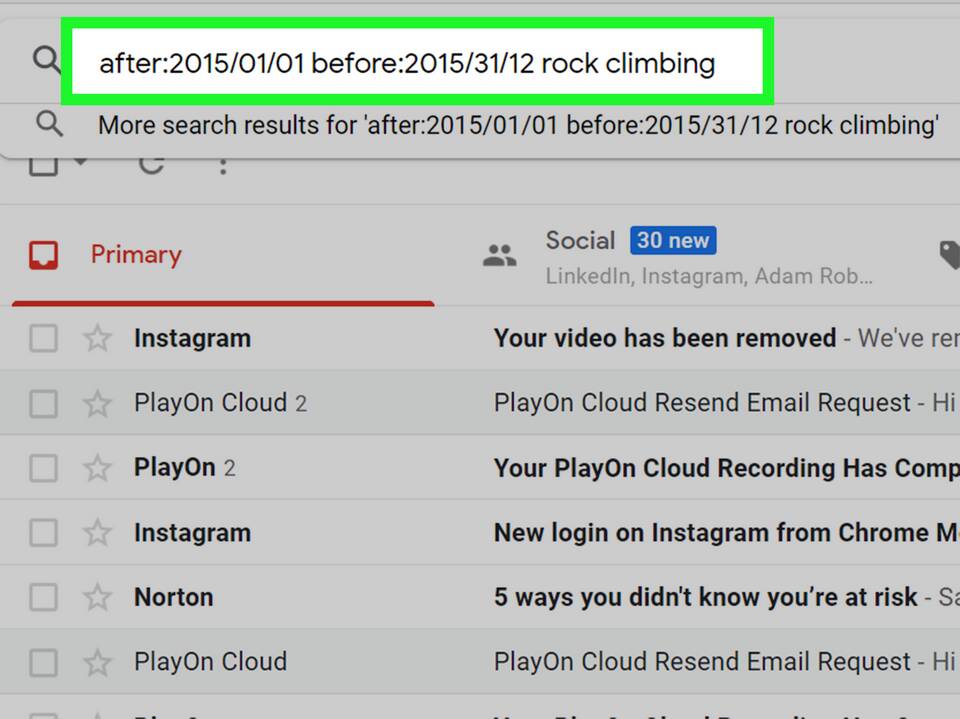Check the box for PlayOn 2 email
This screenshot has width=960, height=719.
(x=43, y=469)
